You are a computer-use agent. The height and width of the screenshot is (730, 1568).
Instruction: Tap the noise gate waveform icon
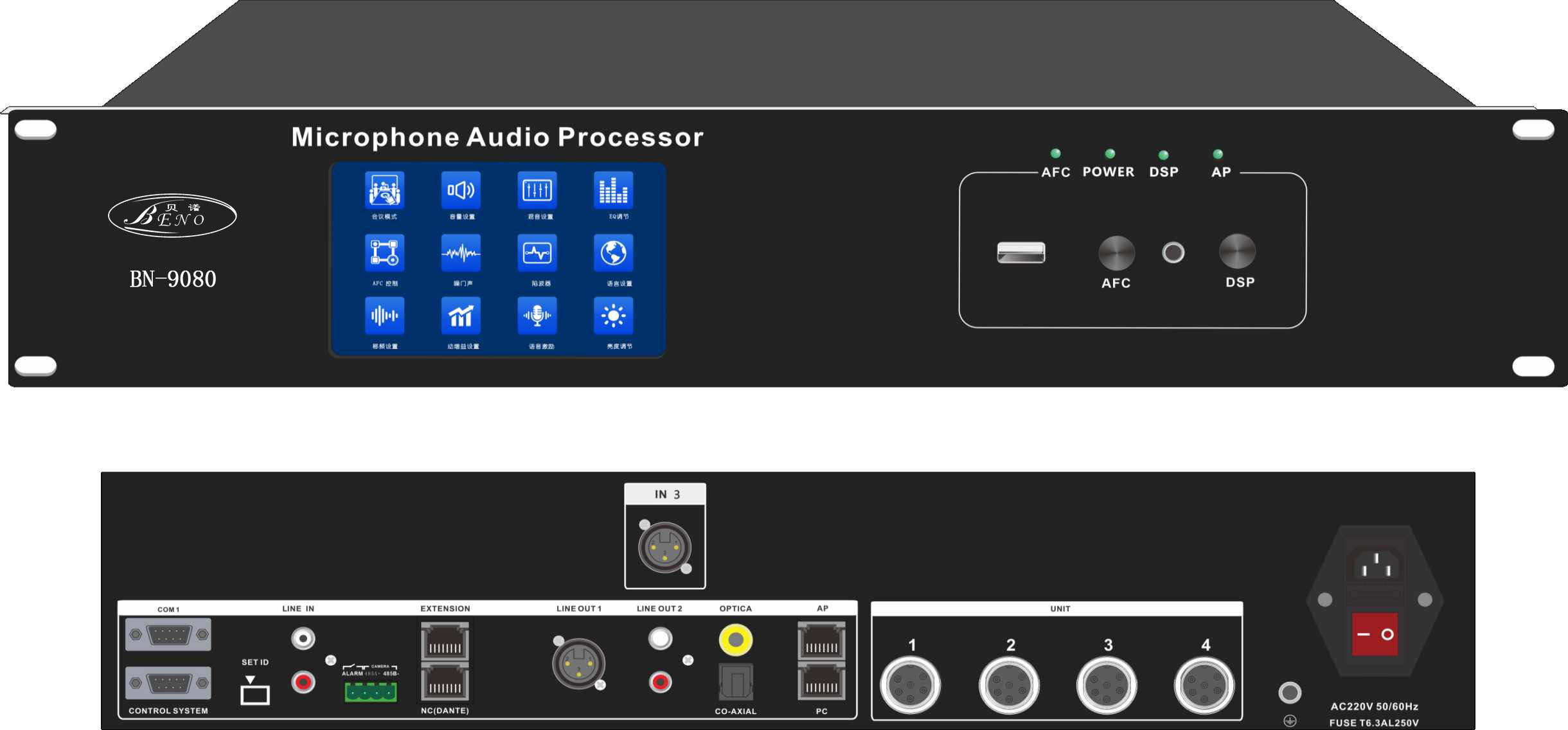coord(461,253)
